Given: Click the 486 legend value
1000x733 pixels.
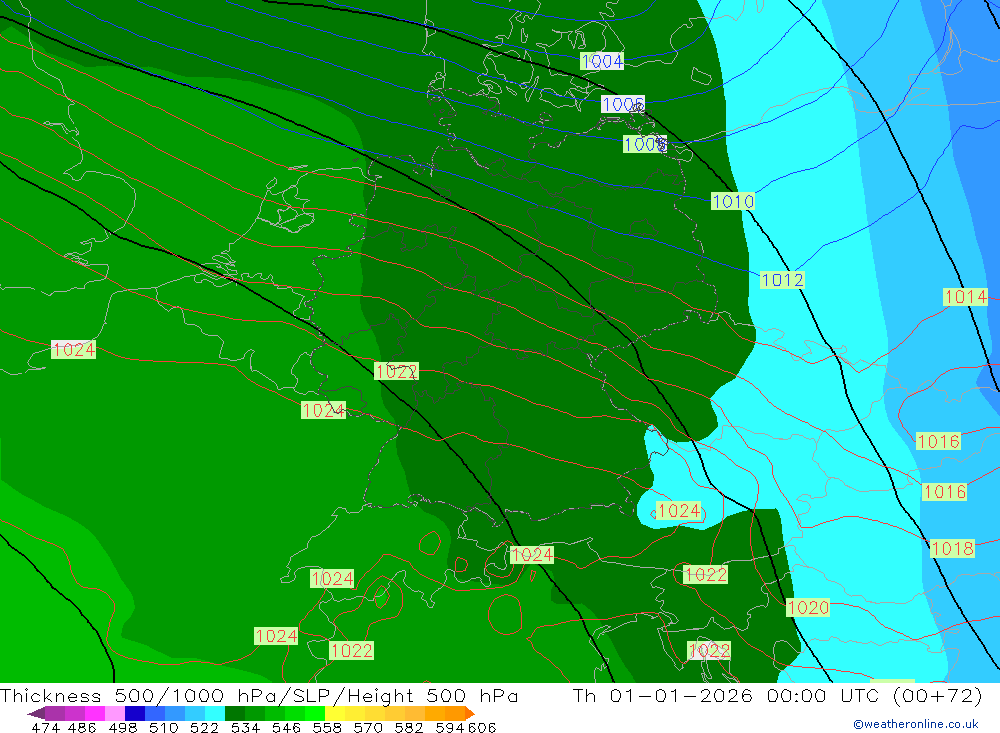Looking at the screenshot, I should point(82,727).
